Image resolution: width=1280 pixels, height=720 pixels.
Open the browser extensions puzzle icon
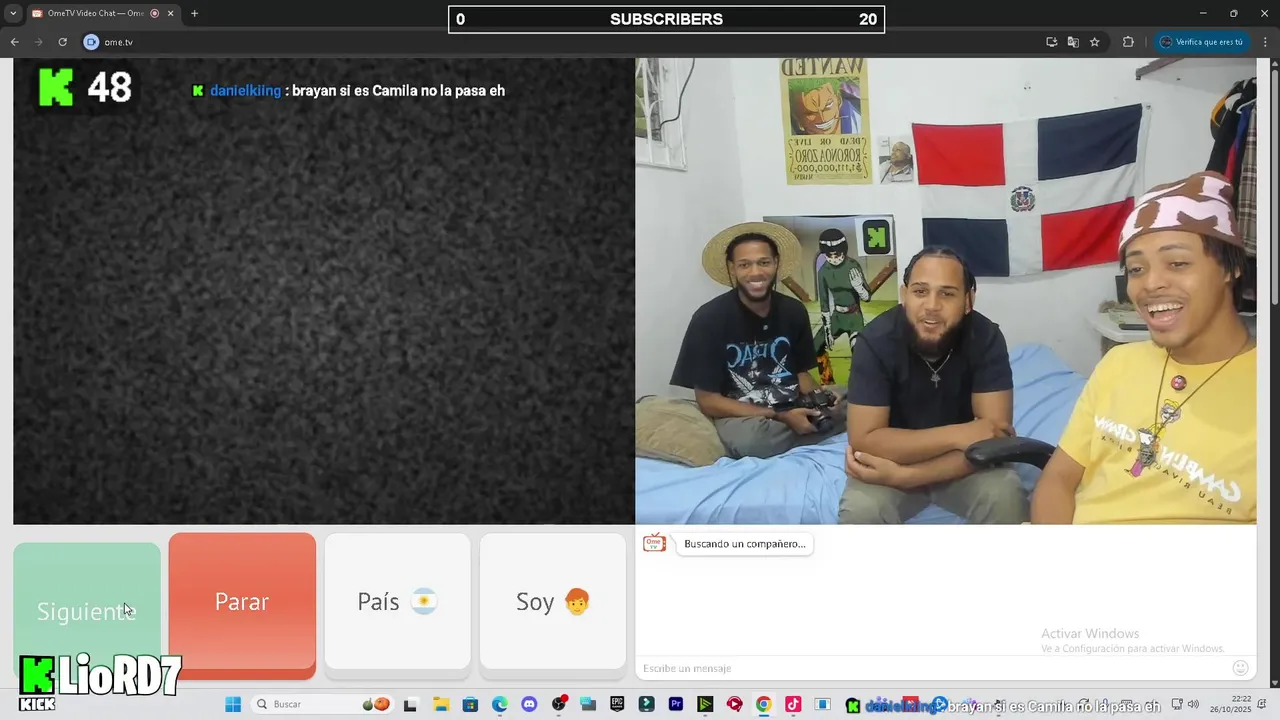coord(1128,42)
